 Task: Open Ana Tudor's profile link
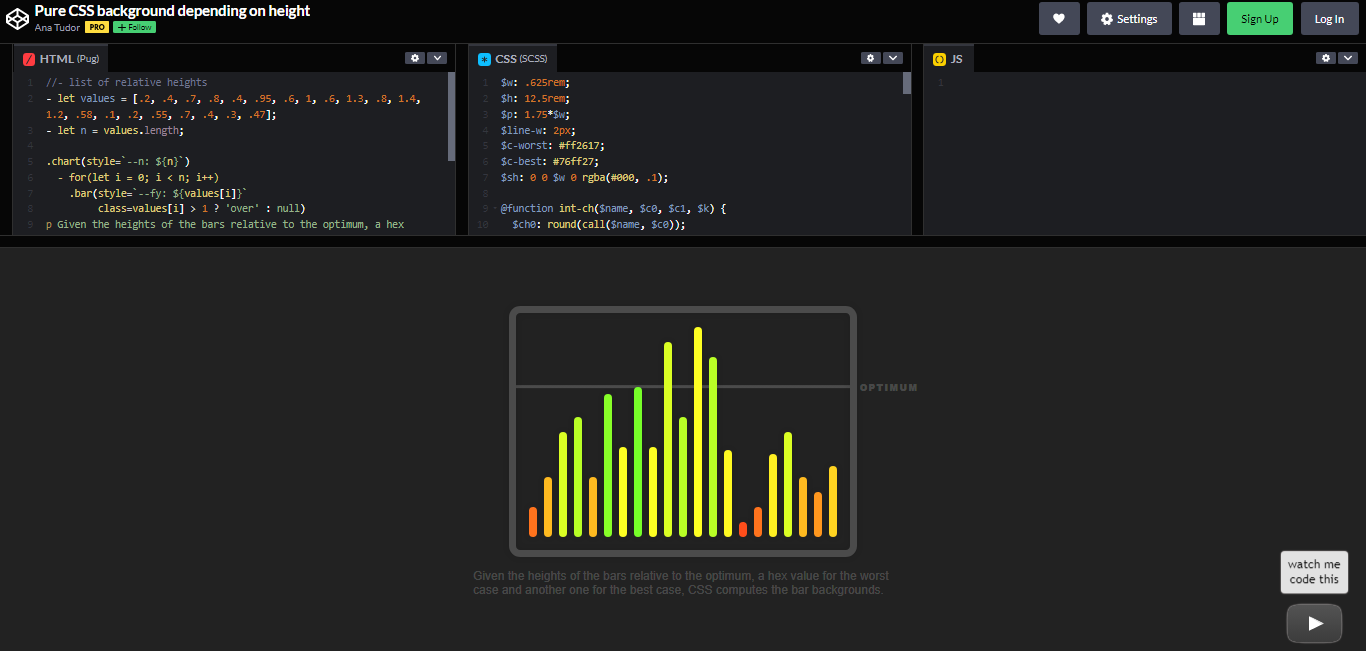pyautogui.click(x=58, y=27)
